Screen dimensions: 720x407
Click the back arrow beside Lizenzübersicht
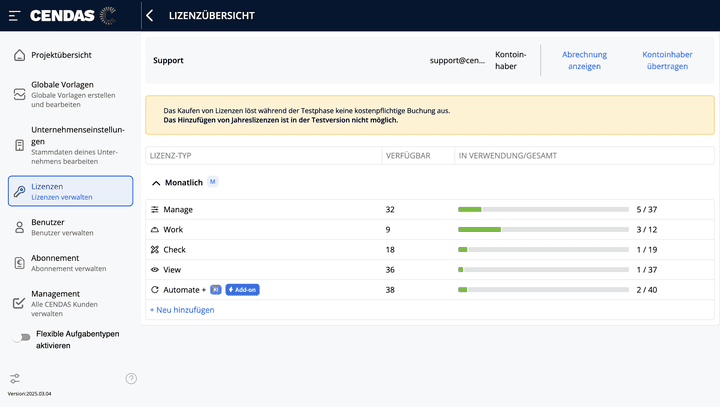(149, 16)
